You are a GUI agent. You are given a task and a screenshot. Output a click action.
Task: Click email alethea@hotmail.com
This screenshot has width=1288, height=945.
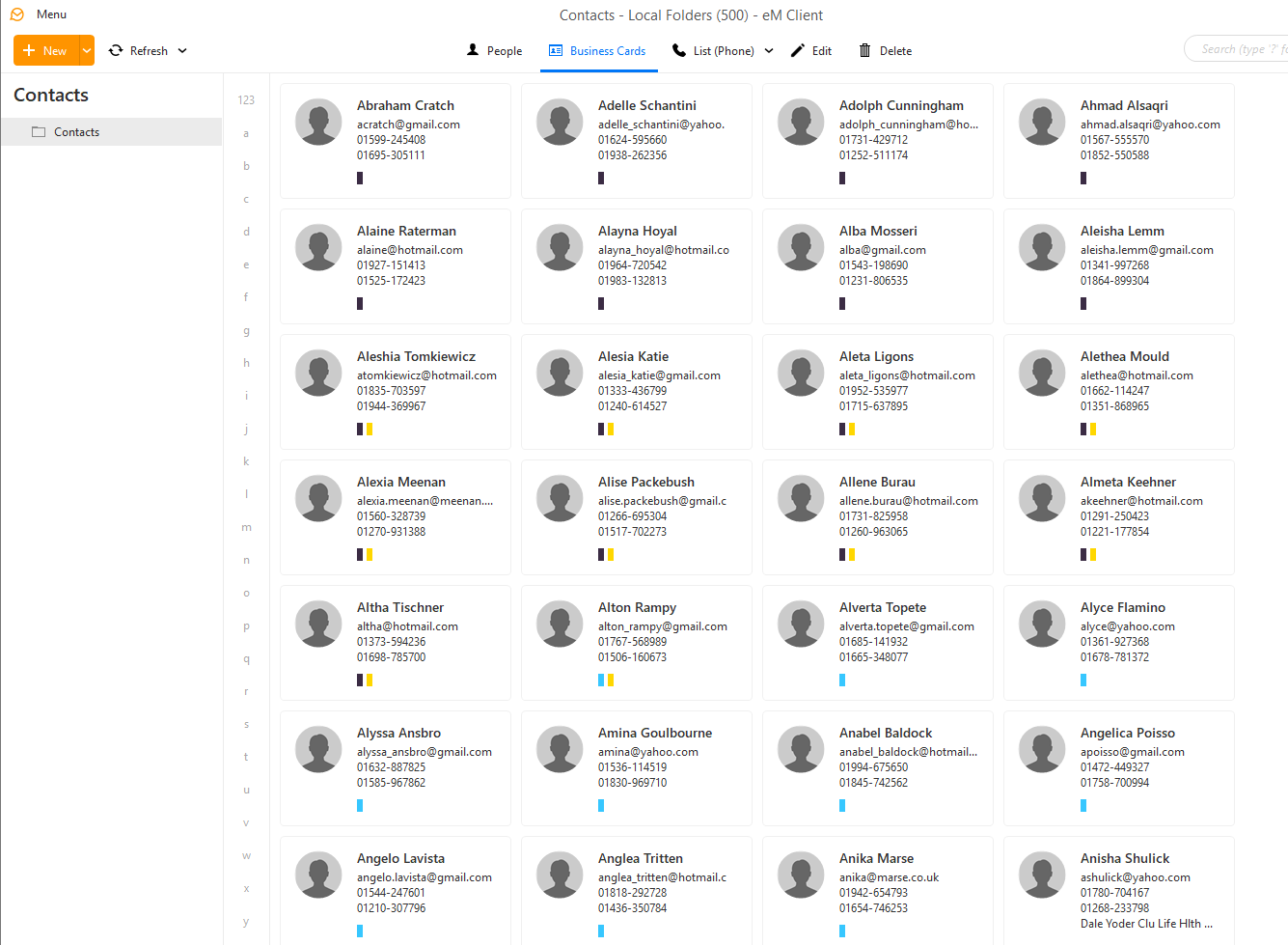[x=1137, y=375]
